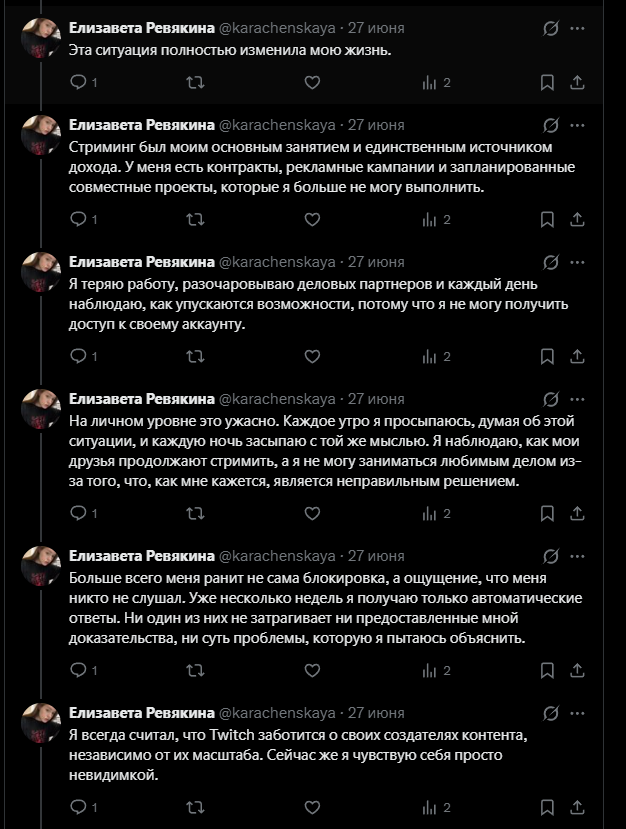The image size is (626, 829).
Task: View analytics of tweet 'Я всегда считал'
Action: pos(436,807)
